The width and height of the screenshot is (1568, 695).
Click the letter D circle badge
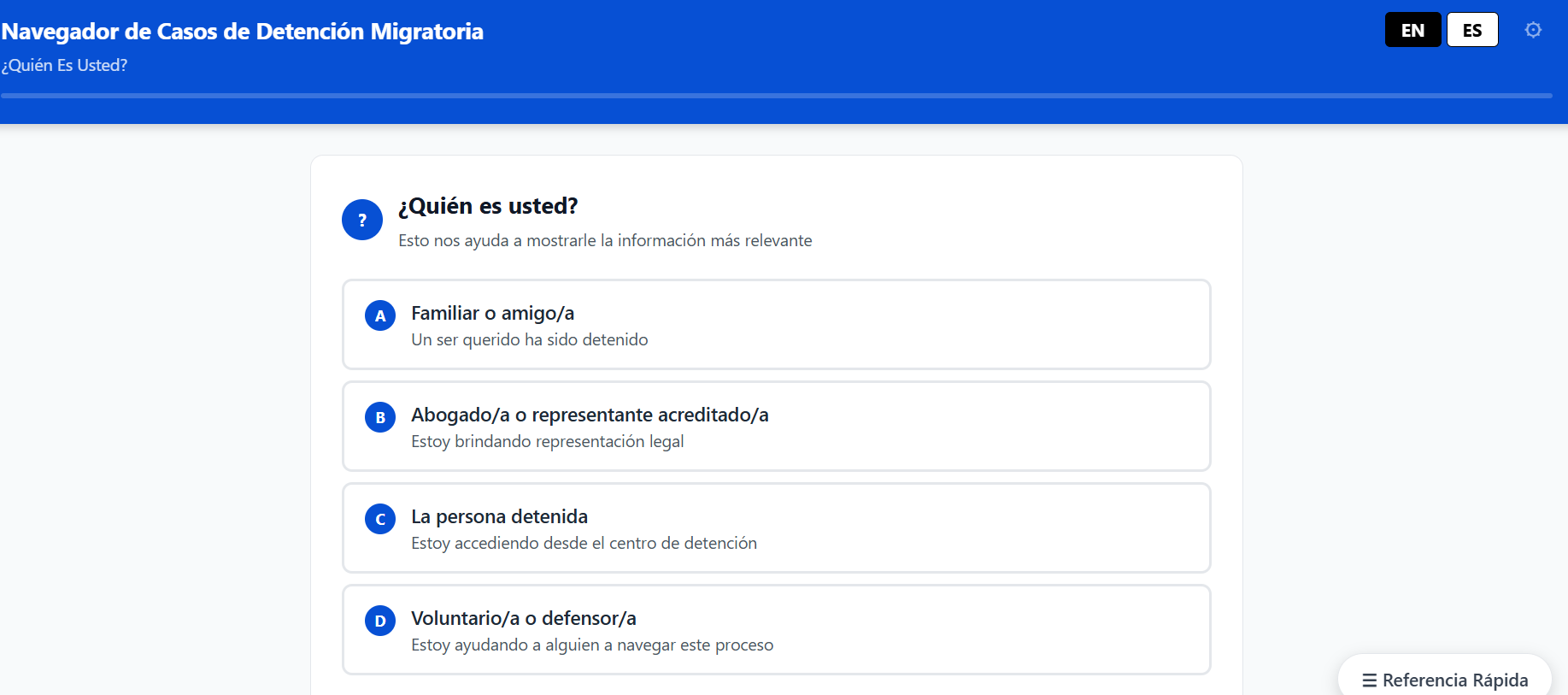(x=380, y=621)
